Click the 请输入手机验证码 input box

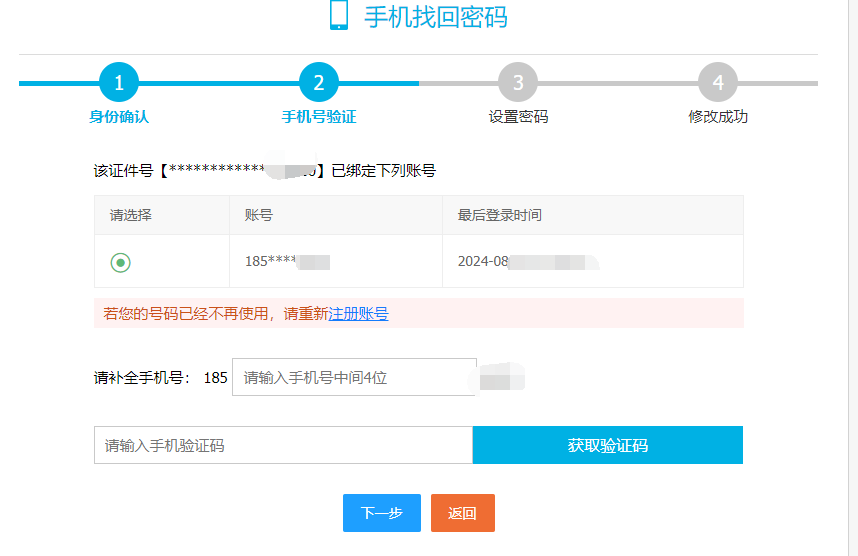[283, 445]
